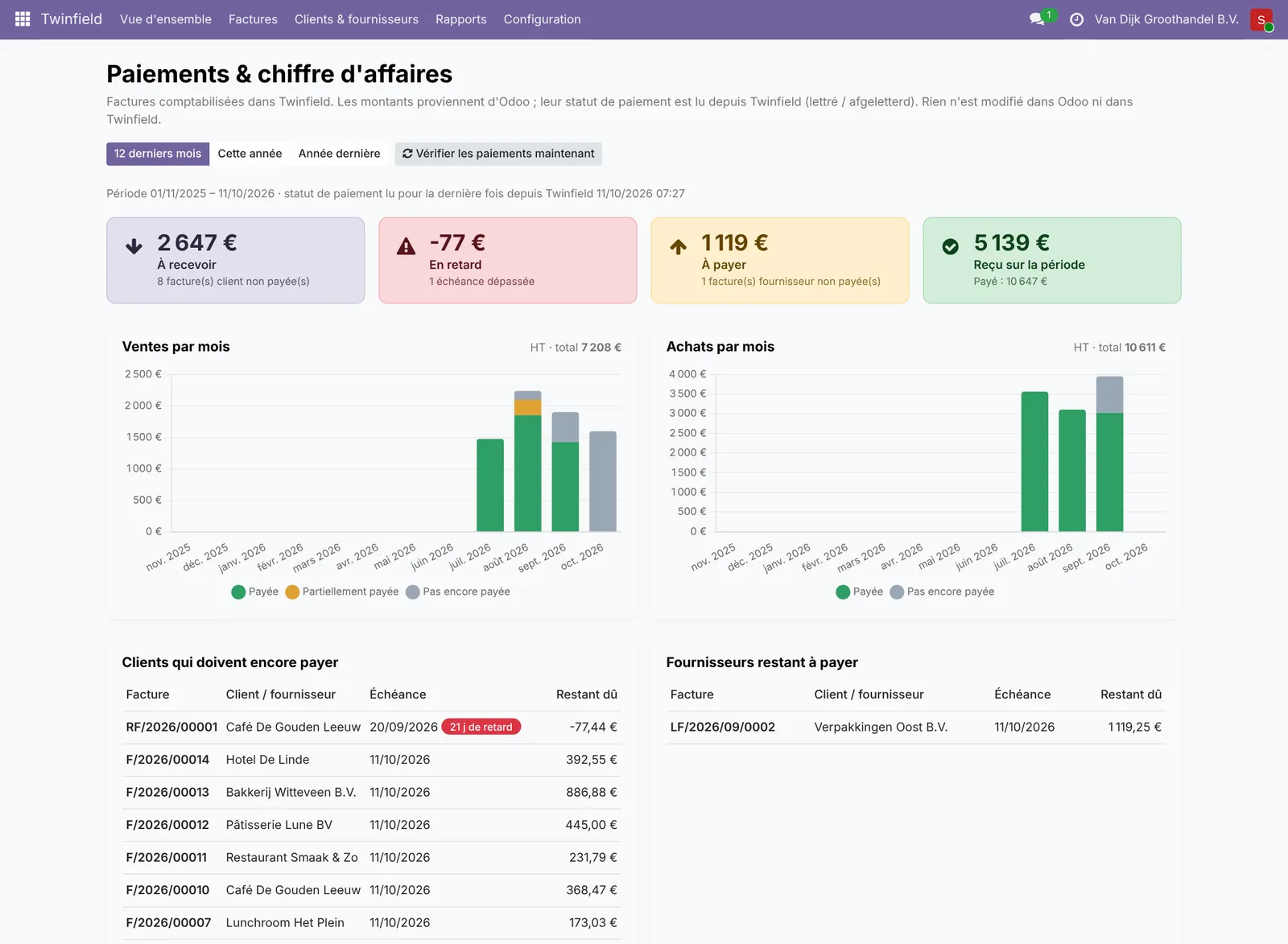
Task: Open invoice F/2026/00014
Action: (x=167, y=760)
